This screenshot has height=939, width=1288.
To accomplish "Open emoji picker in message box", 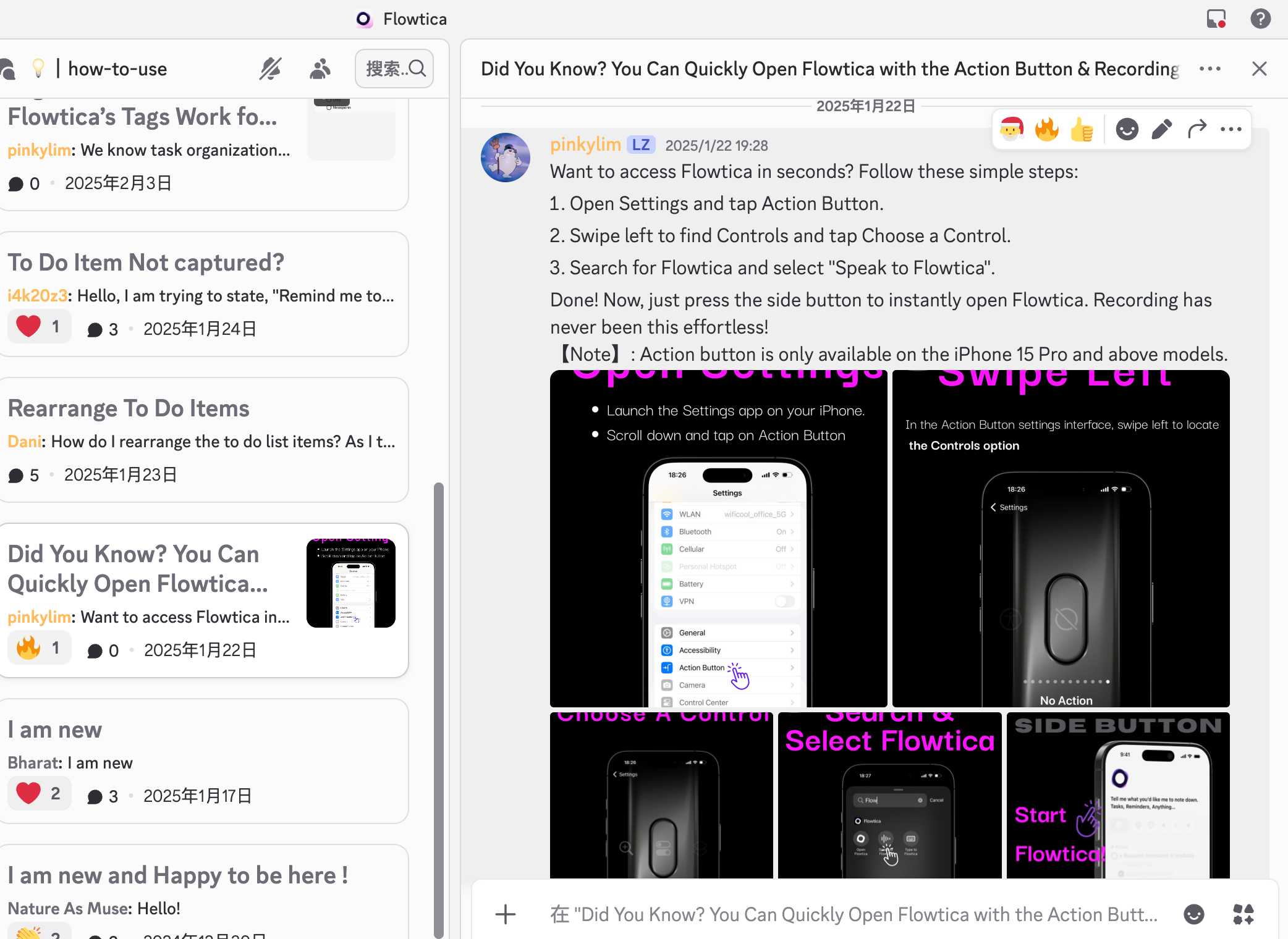I will tap(1194, 914).
